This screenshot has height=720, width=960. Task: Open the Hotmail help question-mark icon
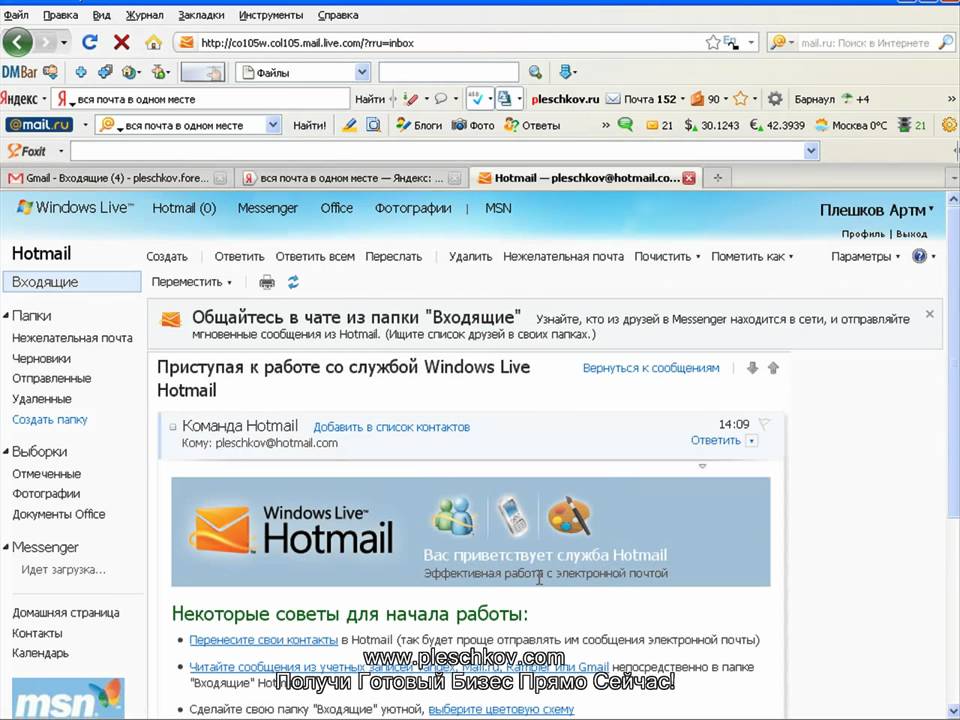pyautogui.click(x=919, y=256)
